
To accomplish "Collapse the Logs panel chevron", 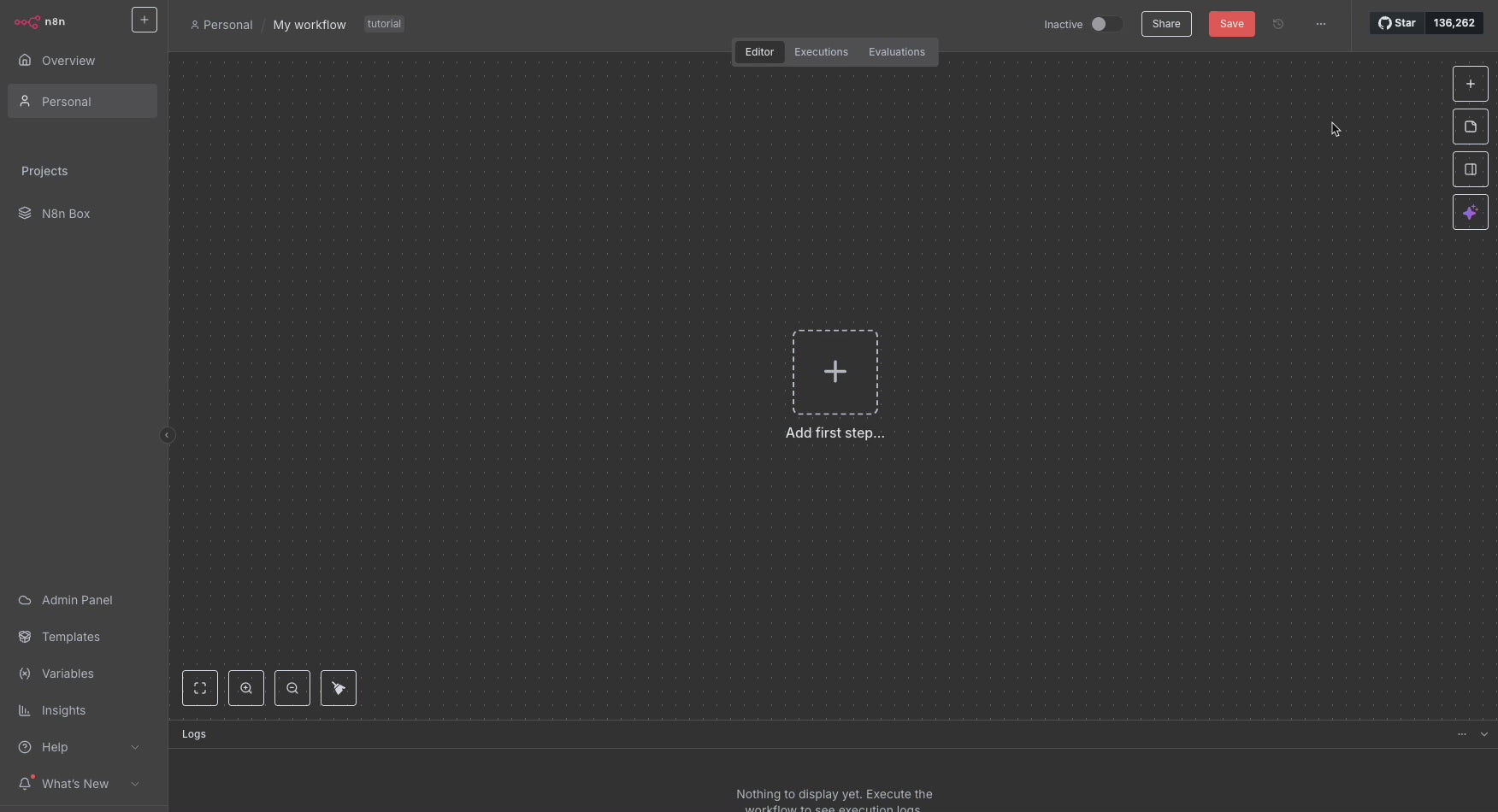I will [1483, 734].
